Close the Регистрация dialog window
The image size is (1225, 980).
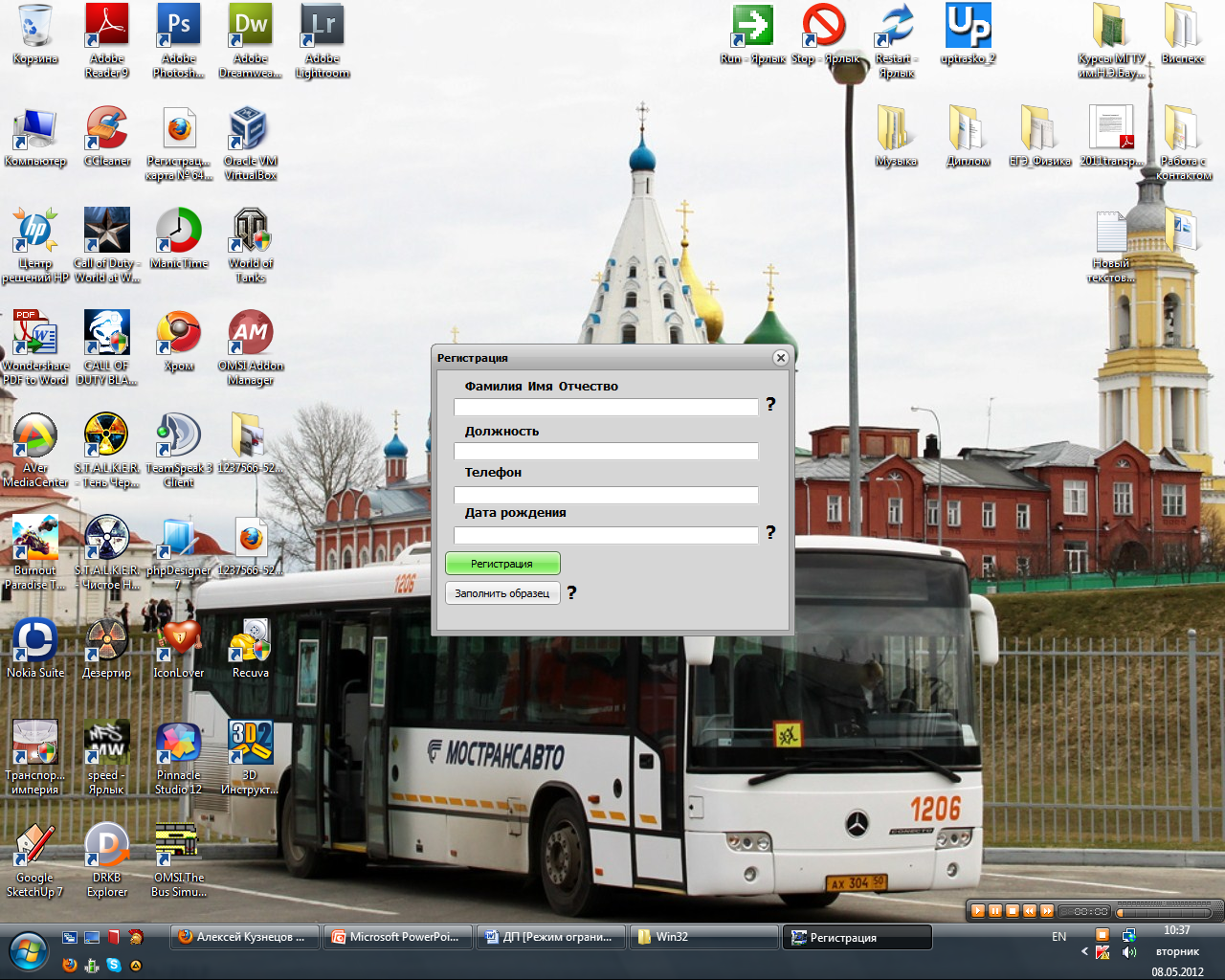click(x=781, y=358)
